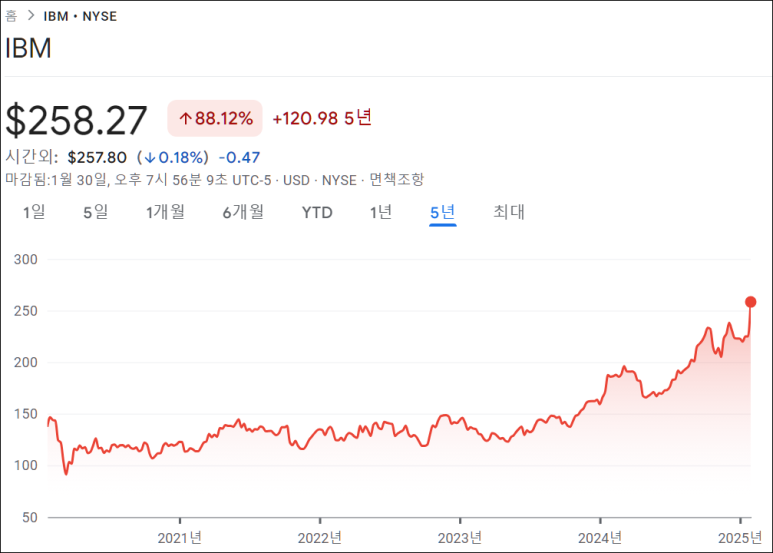773x553 pixels.
Task: Click the +120.98 5년 change text
Action: 322,118
